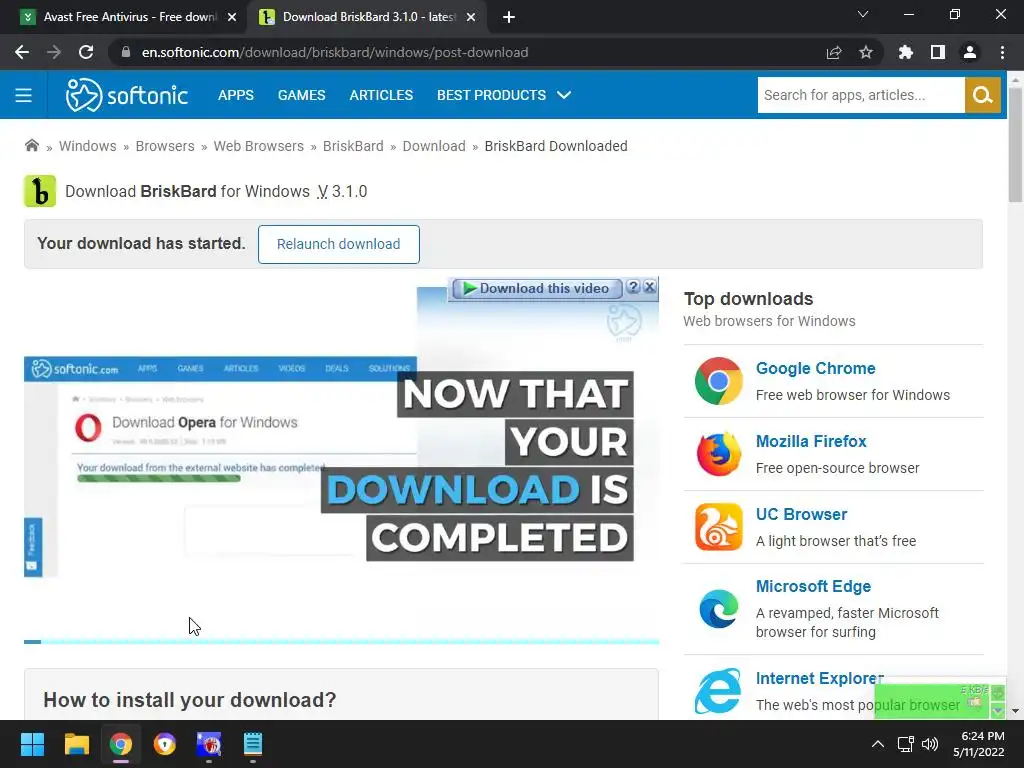Open the GAMES menu
1024x768 pixels.
click(301, 95)
